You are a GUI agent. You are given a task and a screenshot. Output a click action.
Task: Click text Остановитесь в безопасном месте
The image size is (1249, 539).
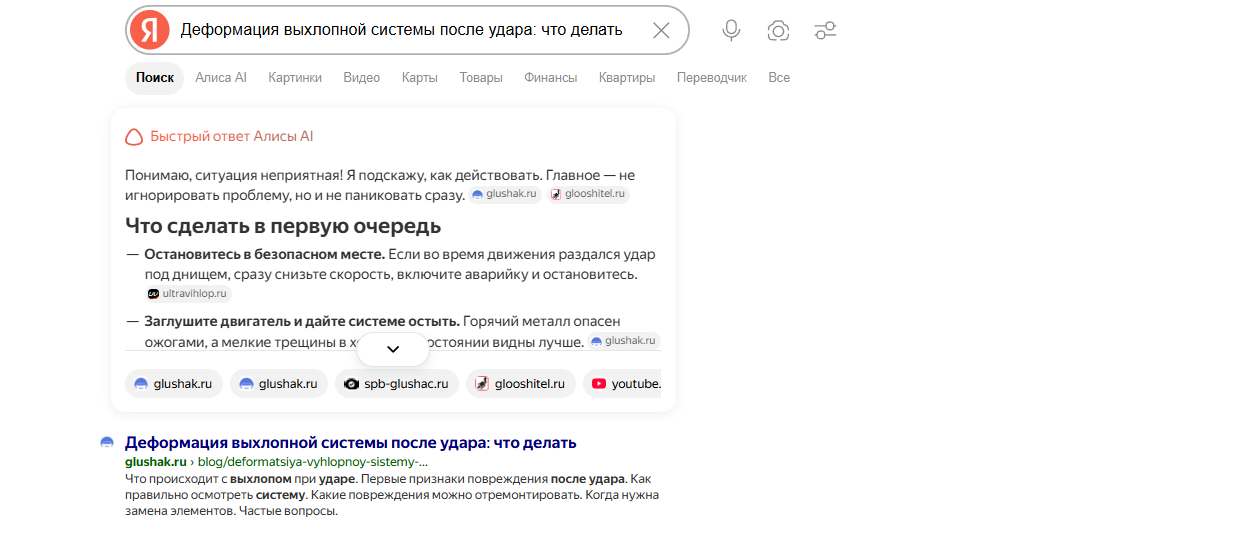tap(264, 254)
